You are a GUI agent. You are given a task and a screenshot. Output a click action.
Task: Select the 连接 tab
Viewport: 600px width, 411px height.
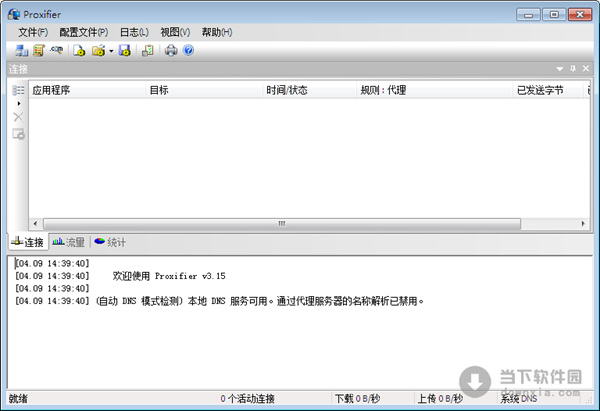(x=28, y=242)
